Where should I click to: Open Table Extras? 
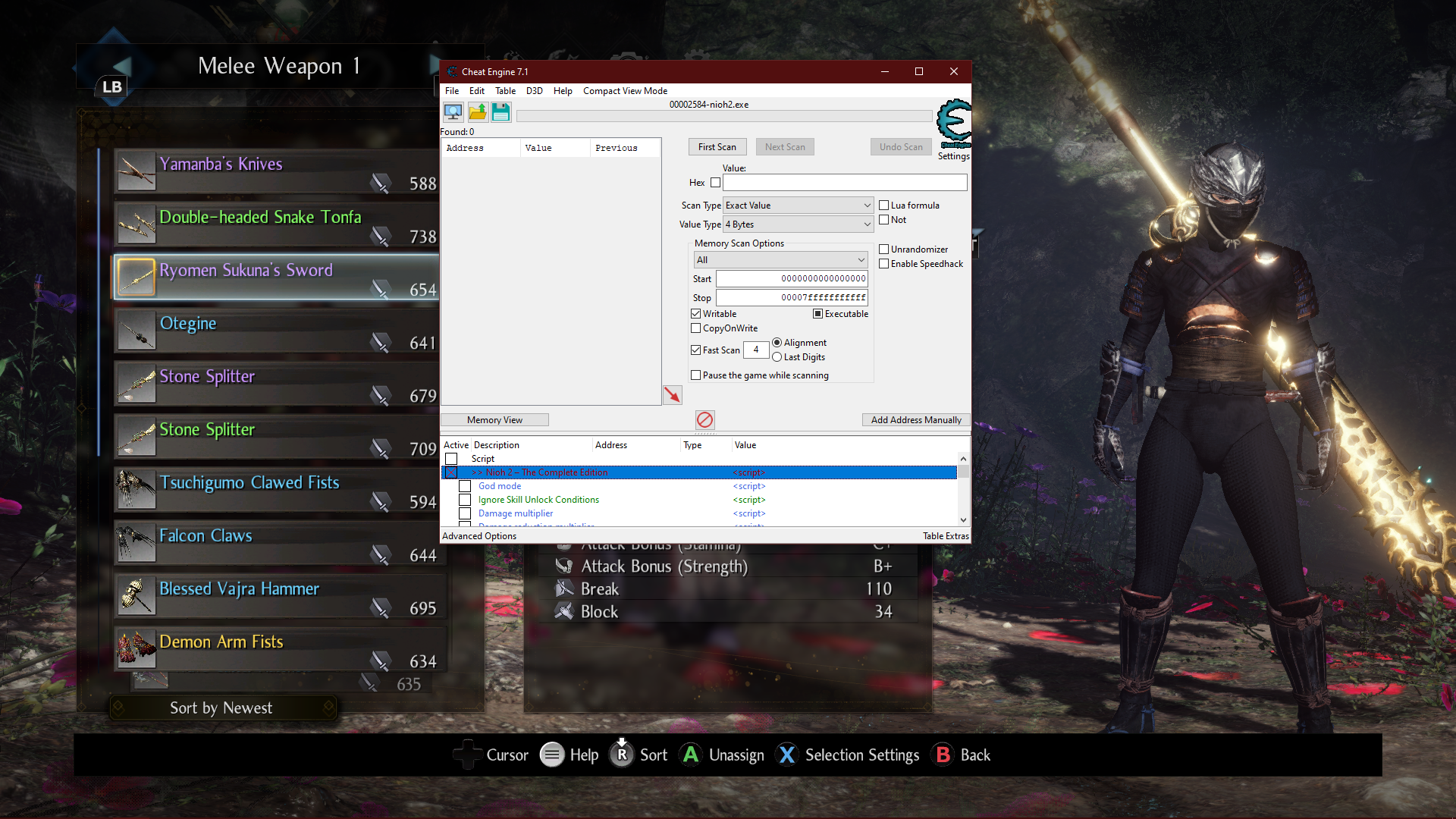(946, 536)
